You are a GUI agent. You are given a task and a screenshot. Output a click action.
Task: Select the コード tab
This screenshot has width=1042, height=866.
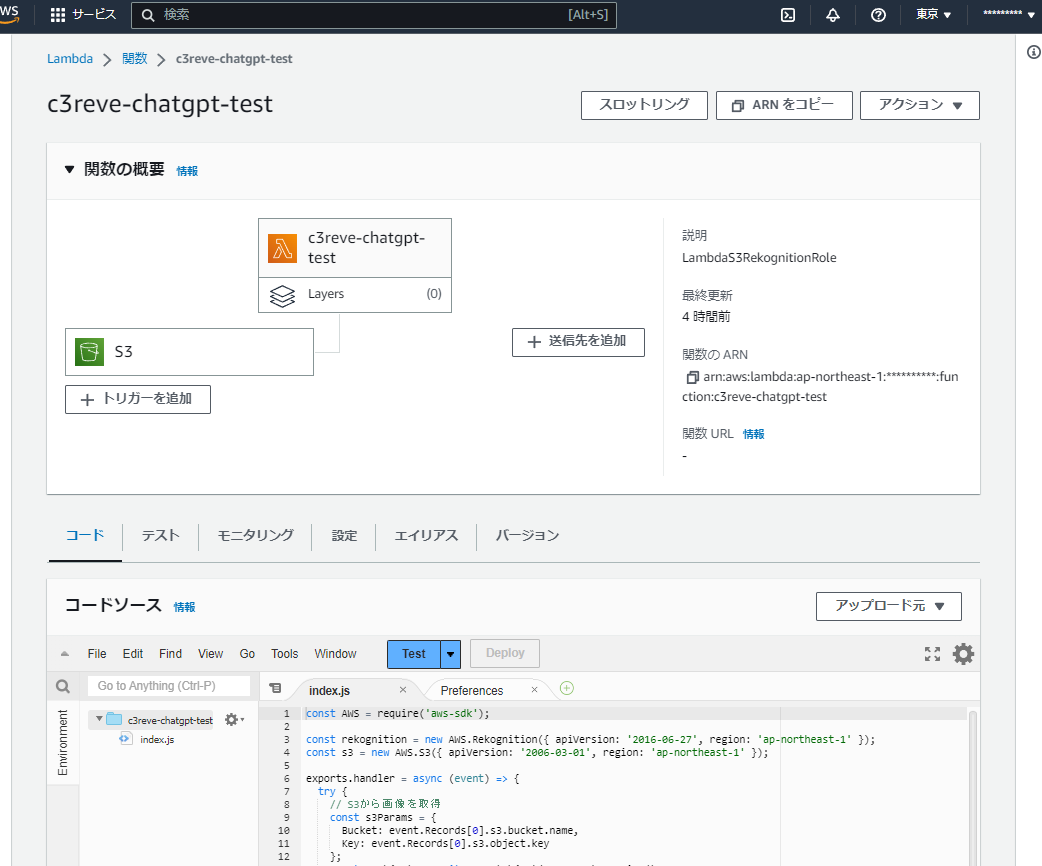point(85,536)
